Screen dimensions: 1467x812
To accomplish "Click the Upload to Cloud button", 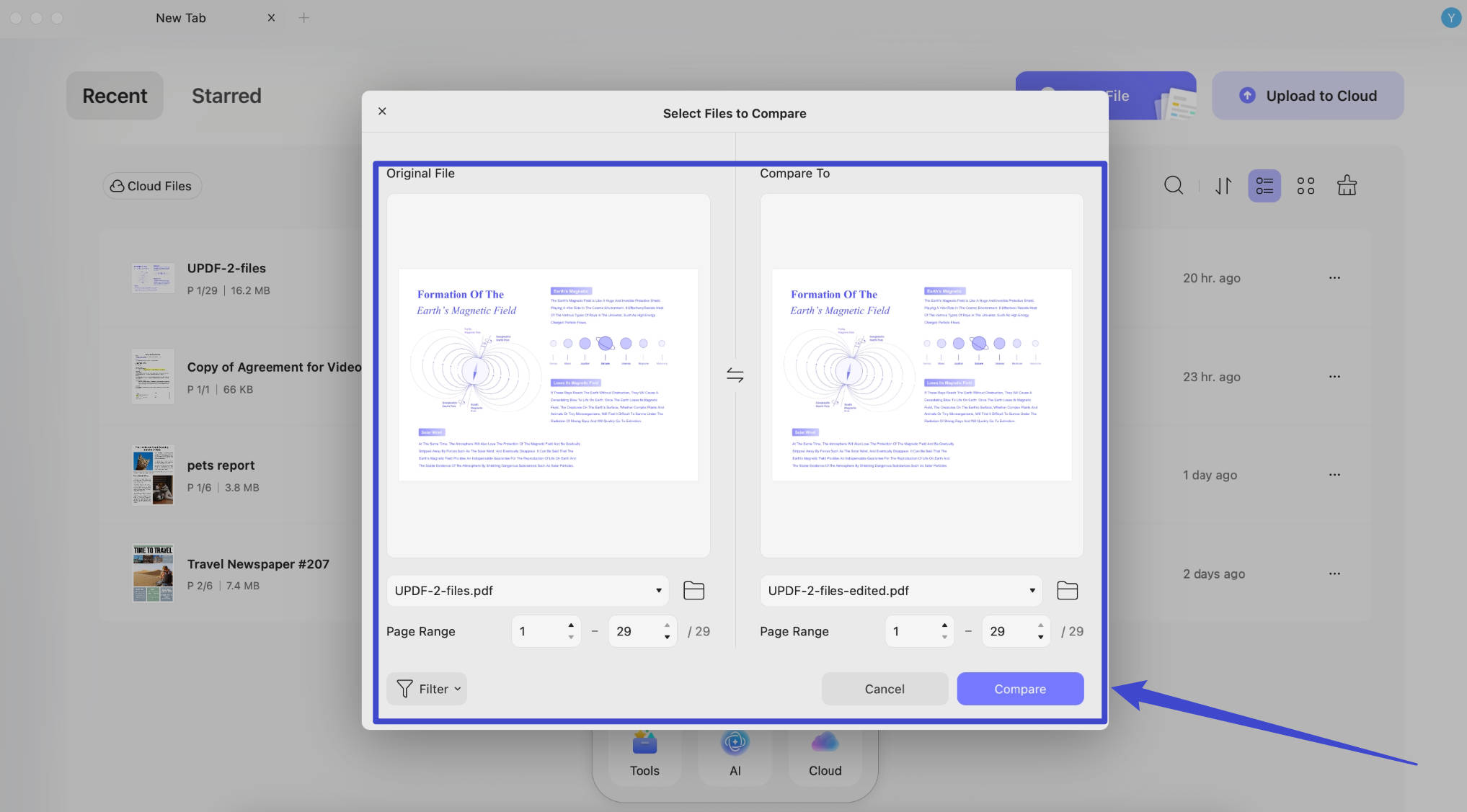I will (x=1308, y=95).
